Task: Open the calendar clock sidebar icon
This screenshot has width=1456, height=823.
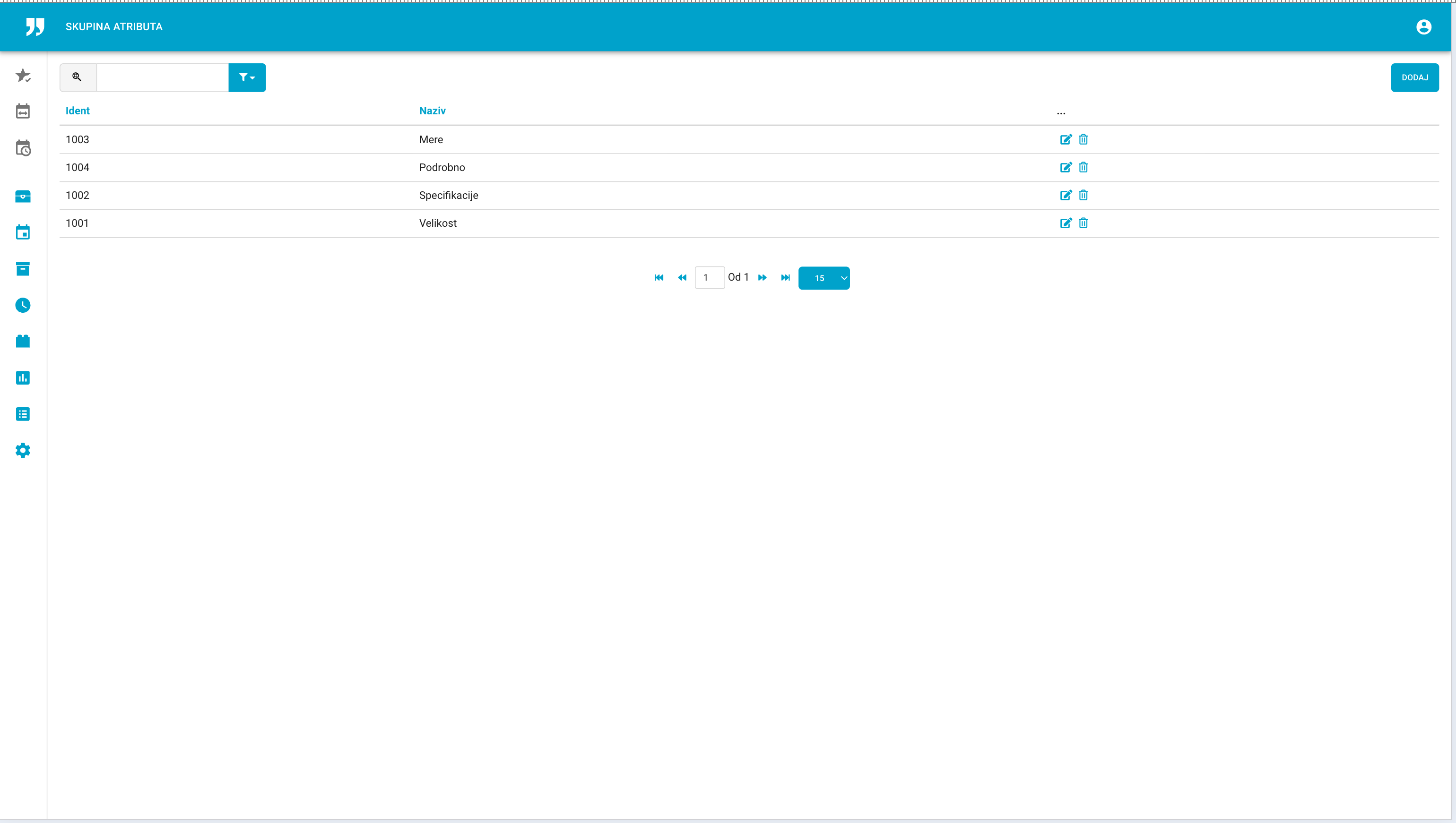Action: click(x=23, y=148)
